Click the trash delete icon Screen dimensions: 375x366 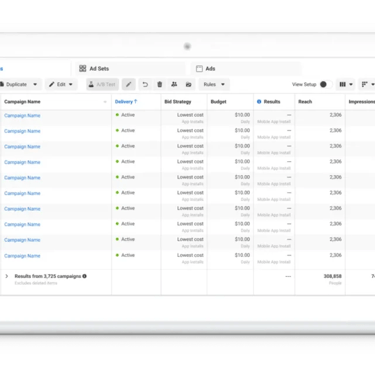pos(160,84)
